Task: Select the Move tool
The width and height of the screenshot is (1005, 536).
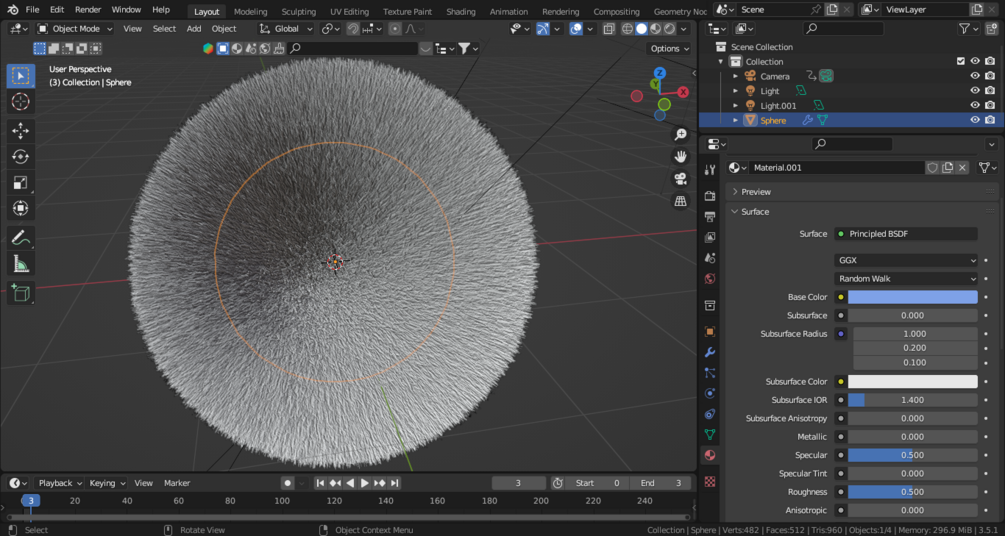Action: (x=21, y=131)
